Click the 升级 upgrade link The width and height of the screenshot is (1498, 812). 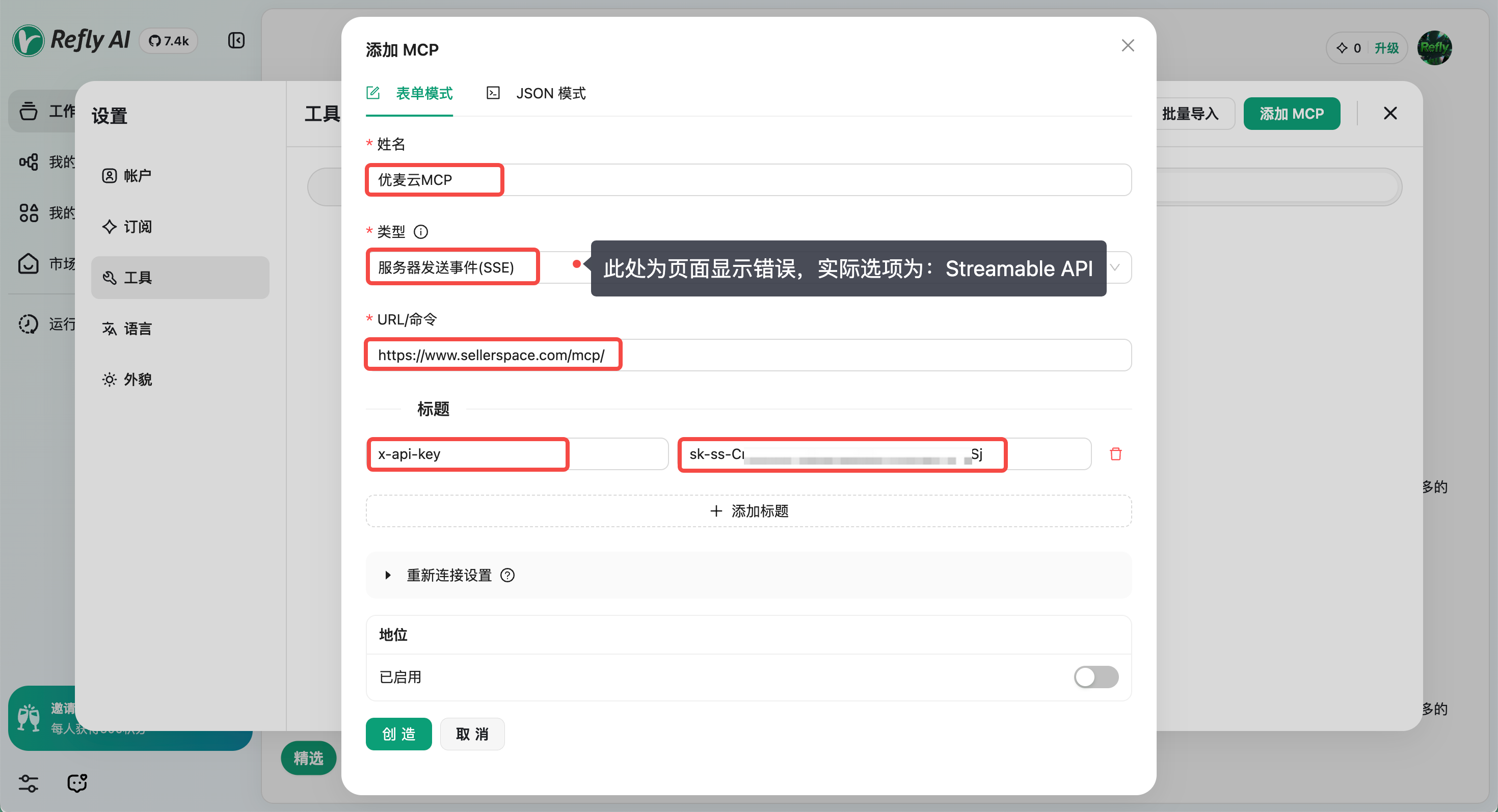[x=1386, y=48]
